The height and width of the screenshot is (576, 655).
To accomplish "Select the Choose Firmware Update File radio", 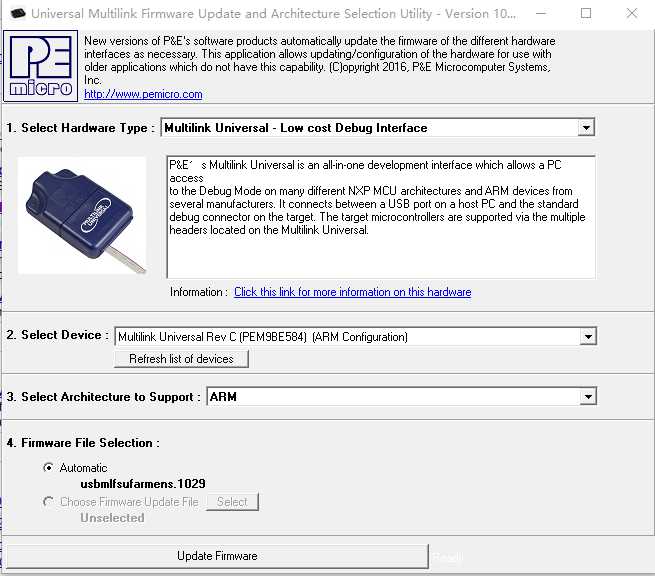I will pos(48,501).
